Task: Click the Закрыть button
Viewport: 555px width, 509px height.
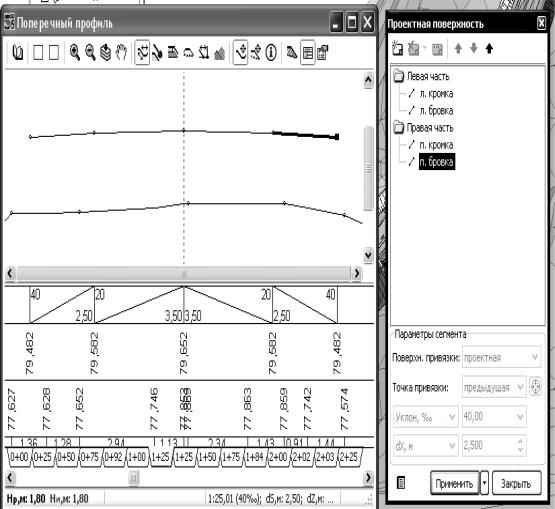Action: [516, 483]
